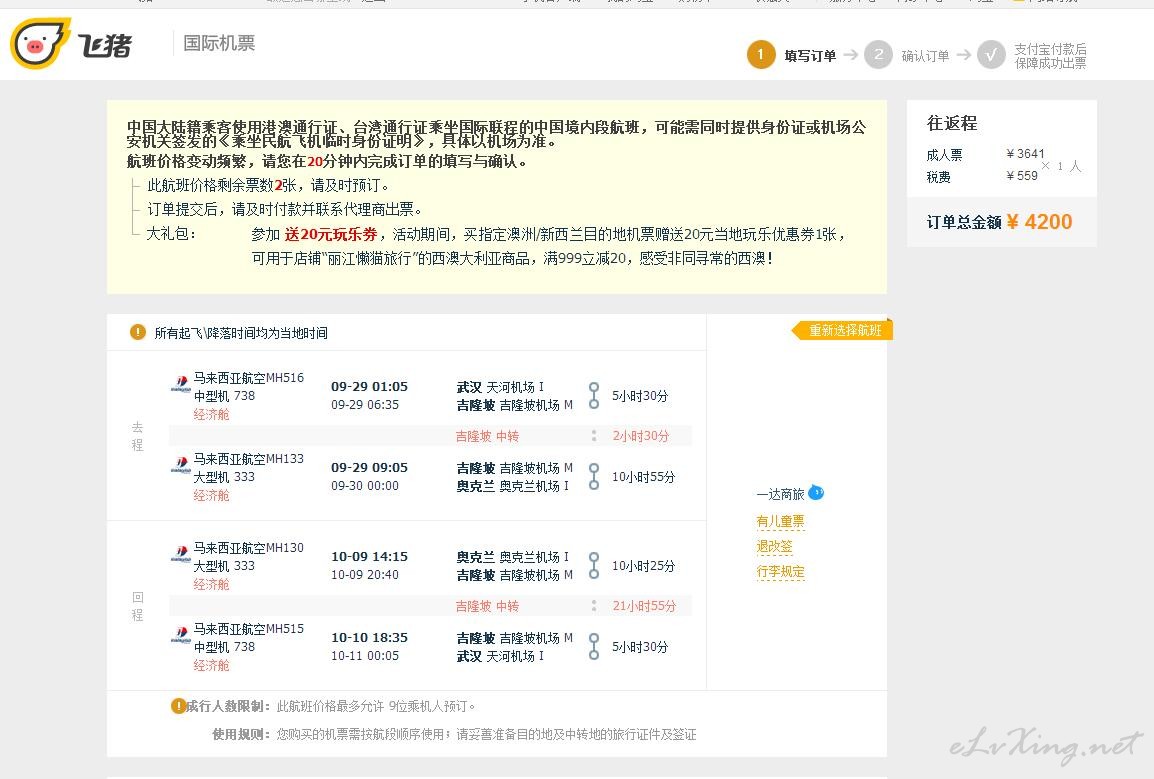
Task: Click the order total ¥4200
Action: click(1039, 222)
